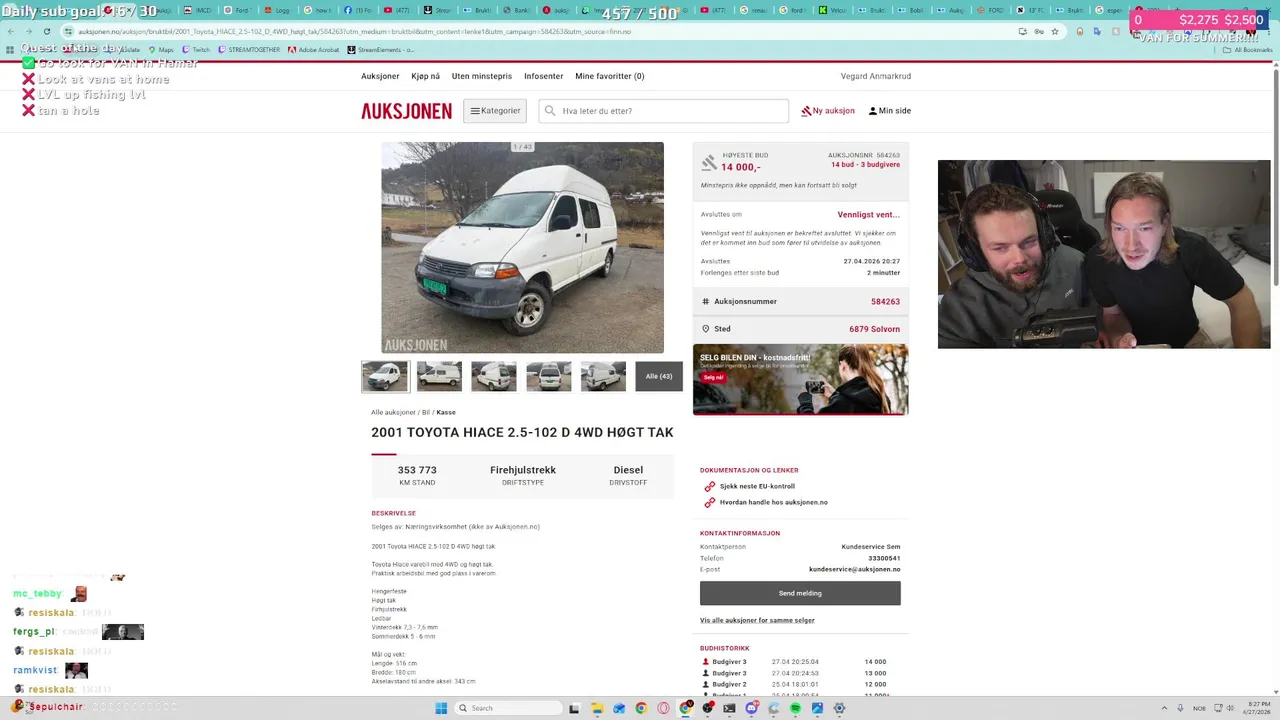Open Spotify from the taskbar
The image size is (1280, 720).
click(x=795, y=708)
